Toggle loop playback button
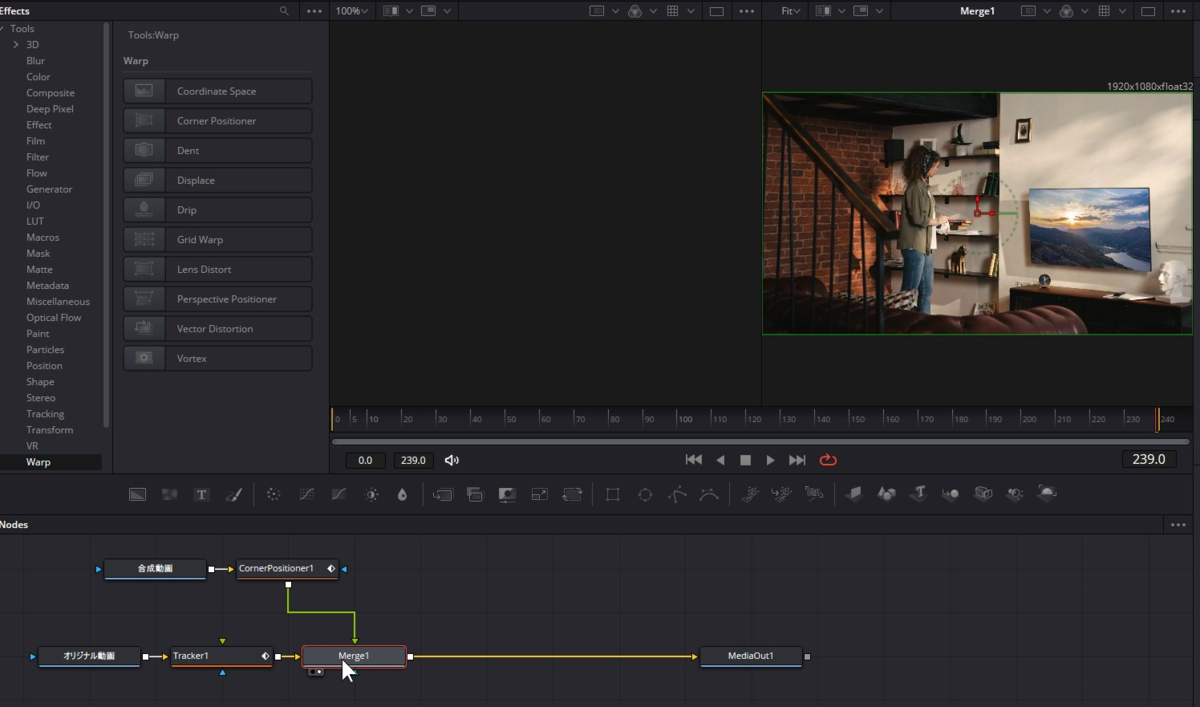This screenshot has width=1200, height=707. click(x=828, y=460)
